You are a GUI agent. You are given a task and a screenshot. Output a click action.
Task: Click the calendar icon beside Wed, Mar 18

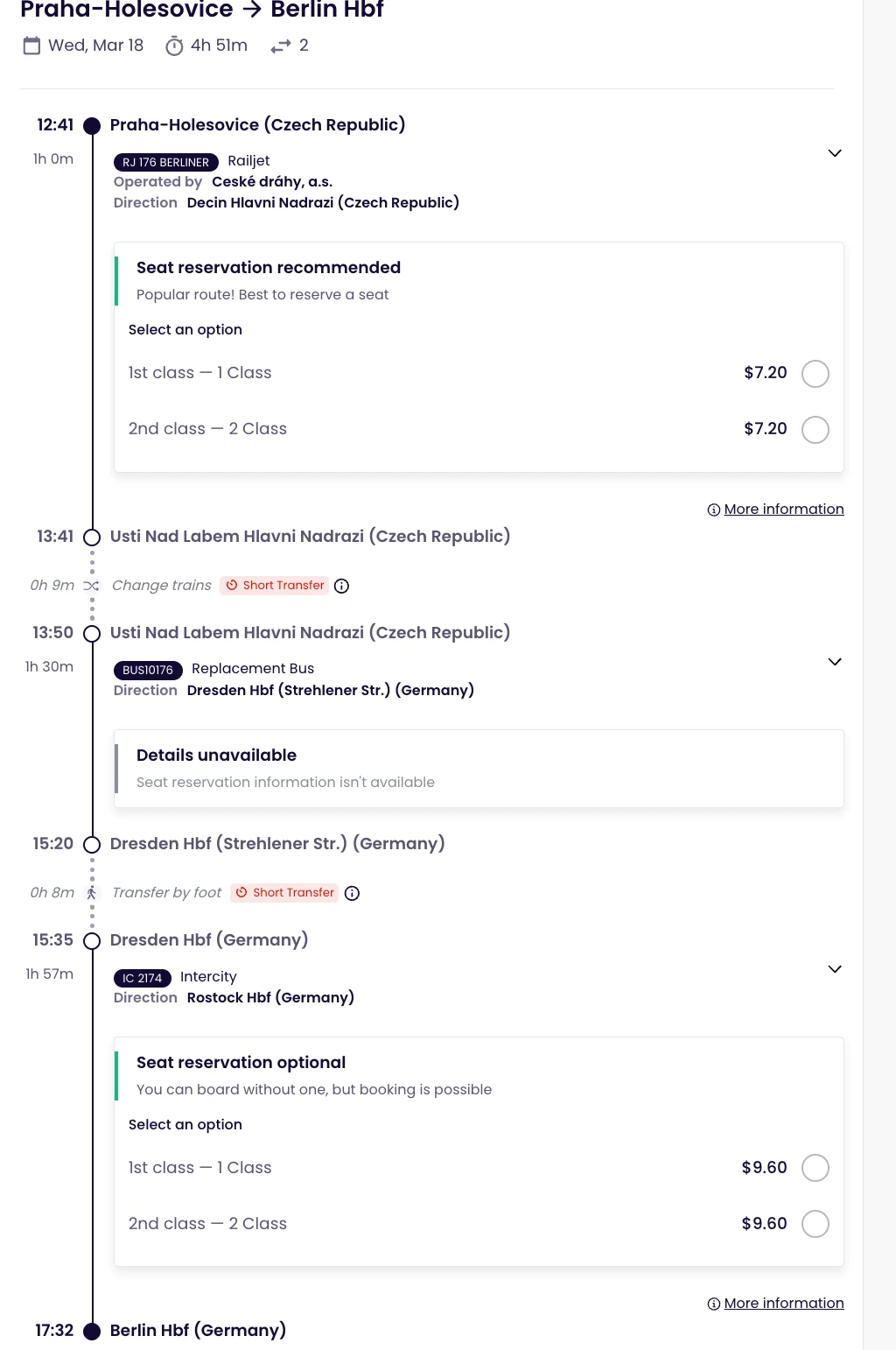coord(31,46)
